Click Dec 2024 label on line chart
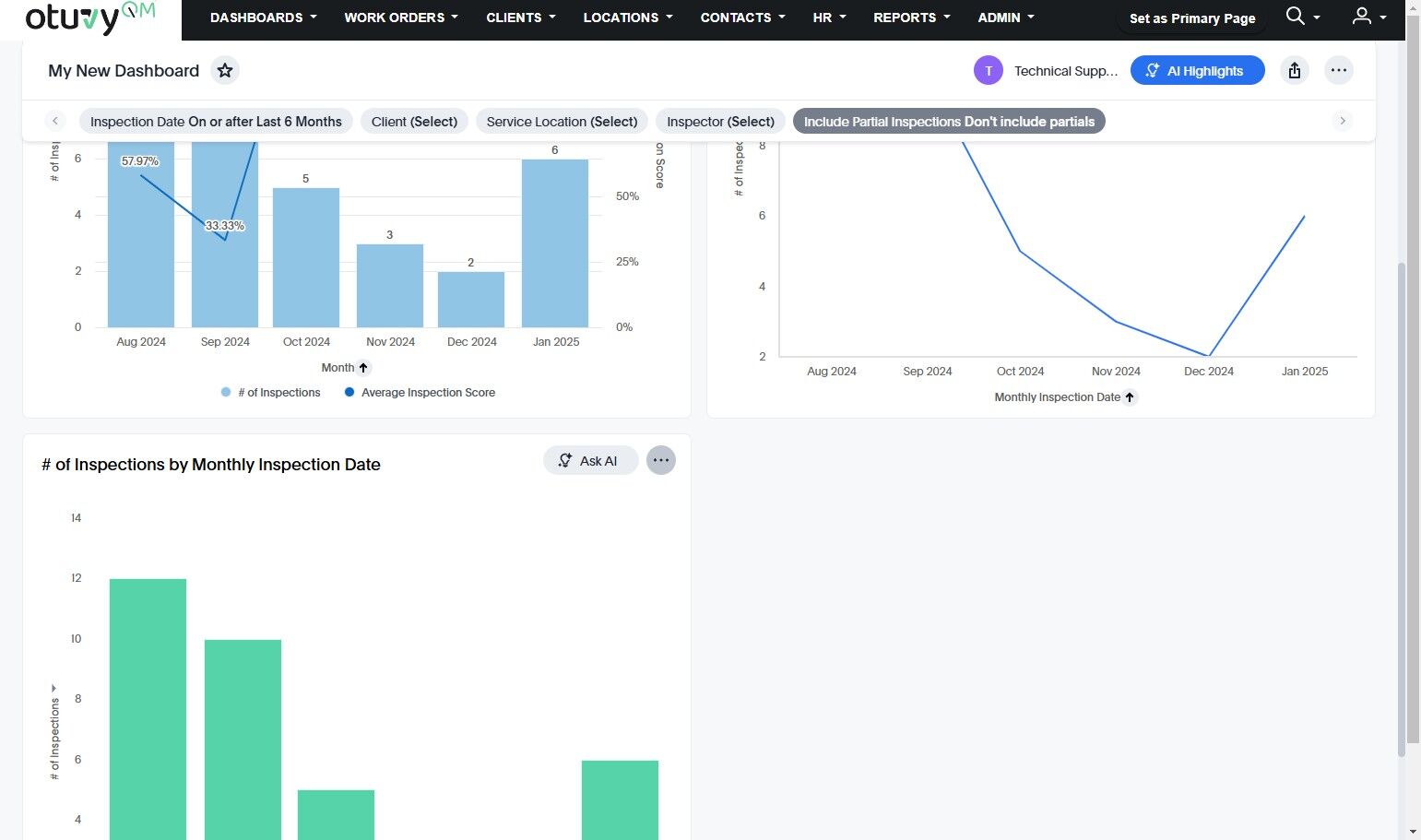1421x840 pixels. tap(1209, 372)
